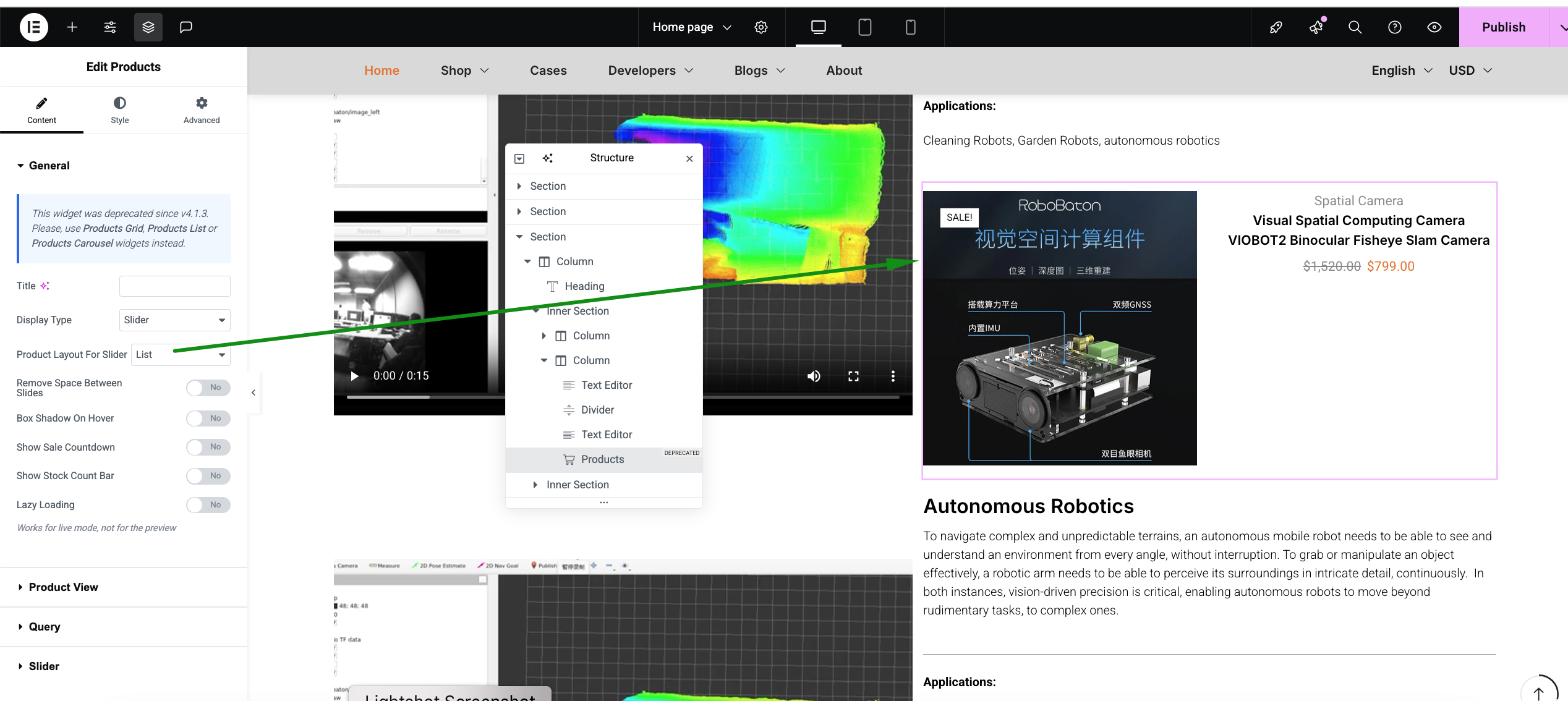Open site settings sliders icon
Screen dimensions: 1568x701
(x=110, y=27)
